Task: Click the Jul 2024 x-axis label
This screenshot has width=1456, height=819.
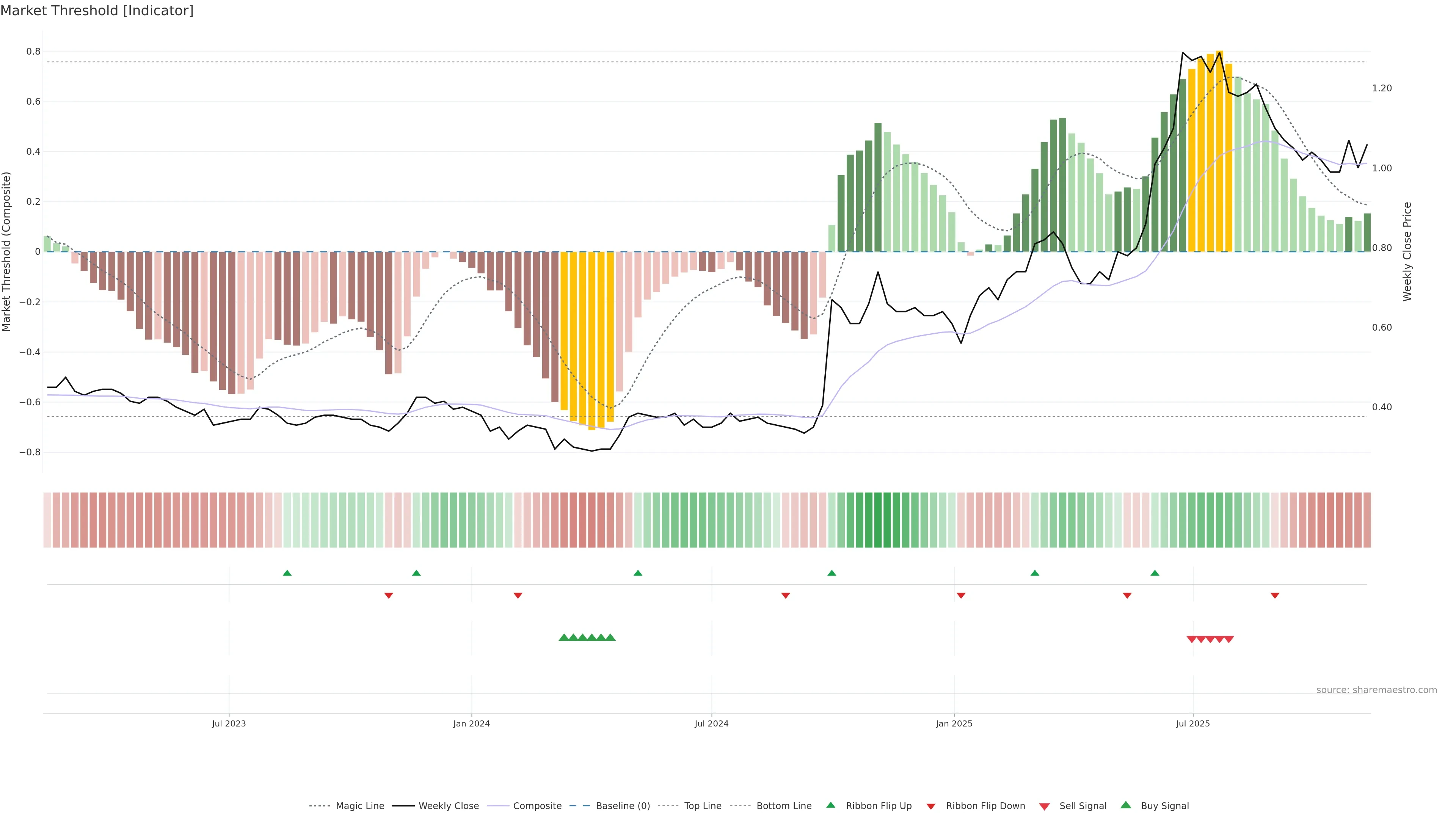Action: click(x=711, y=723)
